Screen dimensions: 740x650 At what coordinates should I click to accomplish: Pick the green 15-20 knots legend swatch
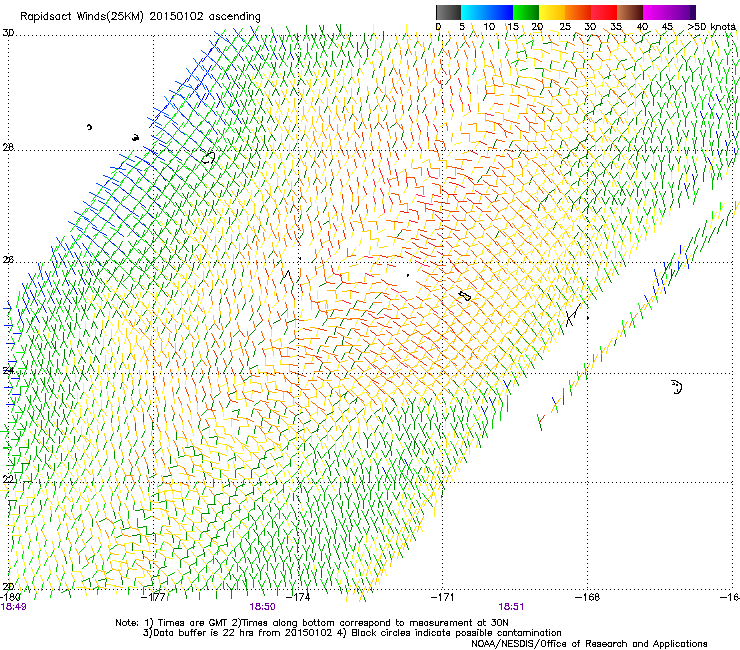[526, 12]
